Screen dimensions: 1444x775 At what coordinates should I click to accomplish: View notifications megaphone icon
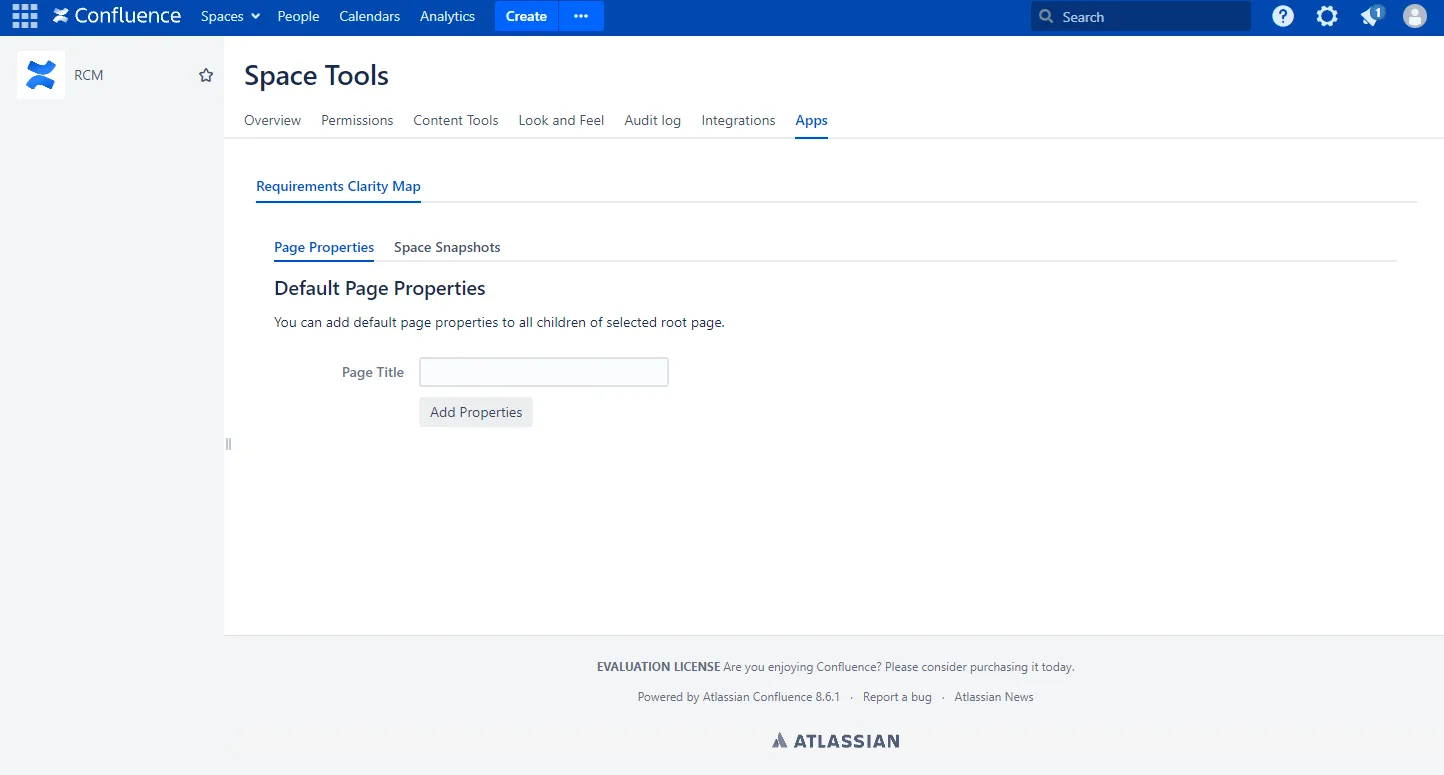click(1371, 16)
